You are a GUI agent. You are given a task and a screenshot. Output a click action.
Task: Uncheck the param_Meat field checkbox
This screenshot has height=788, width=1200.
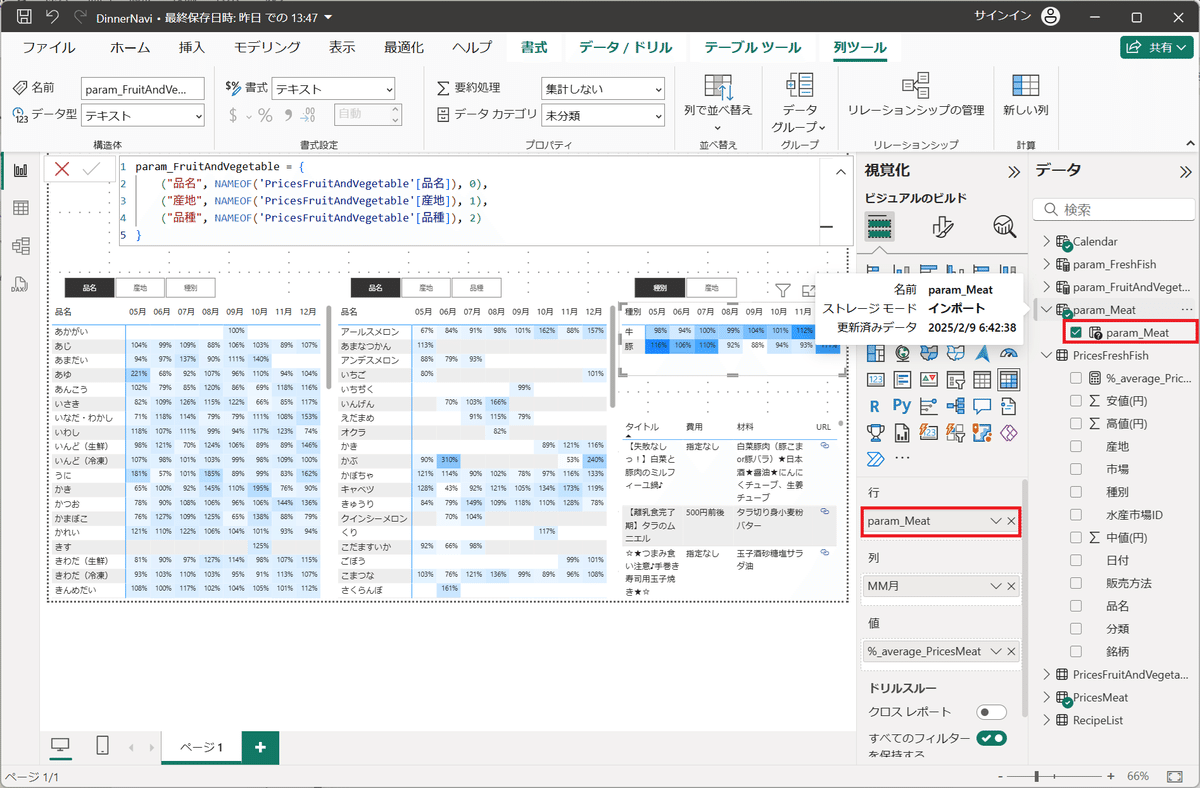tap(1076, 333)
